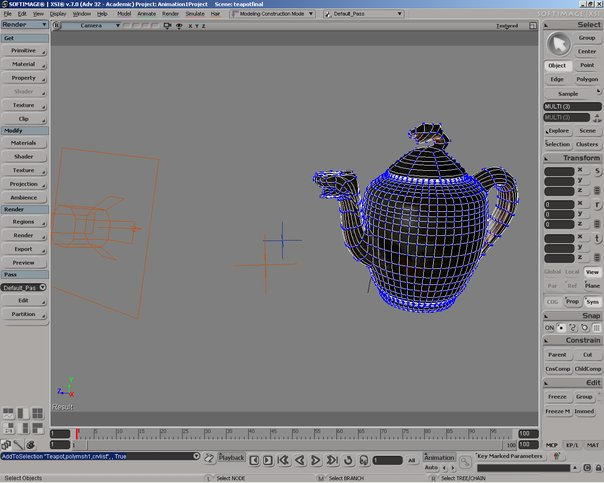
Task: Click the keyframe key icon button
Action: 465,461
